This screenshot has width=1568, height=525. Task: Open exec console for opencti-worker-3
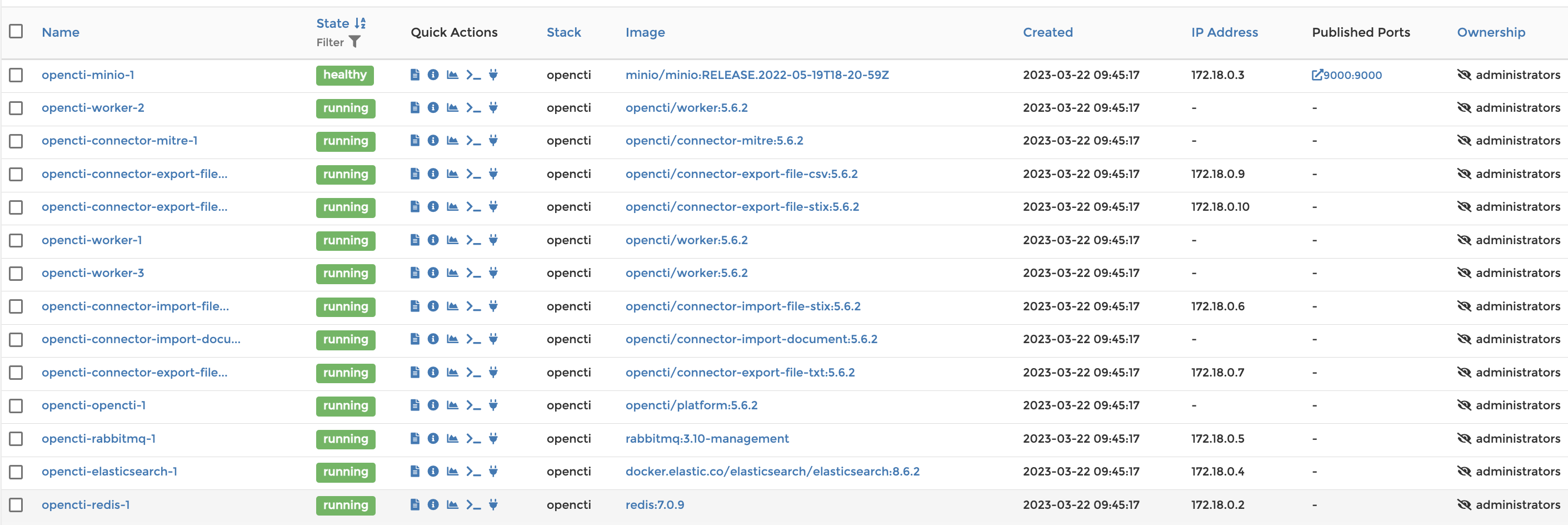click(473, 273)
